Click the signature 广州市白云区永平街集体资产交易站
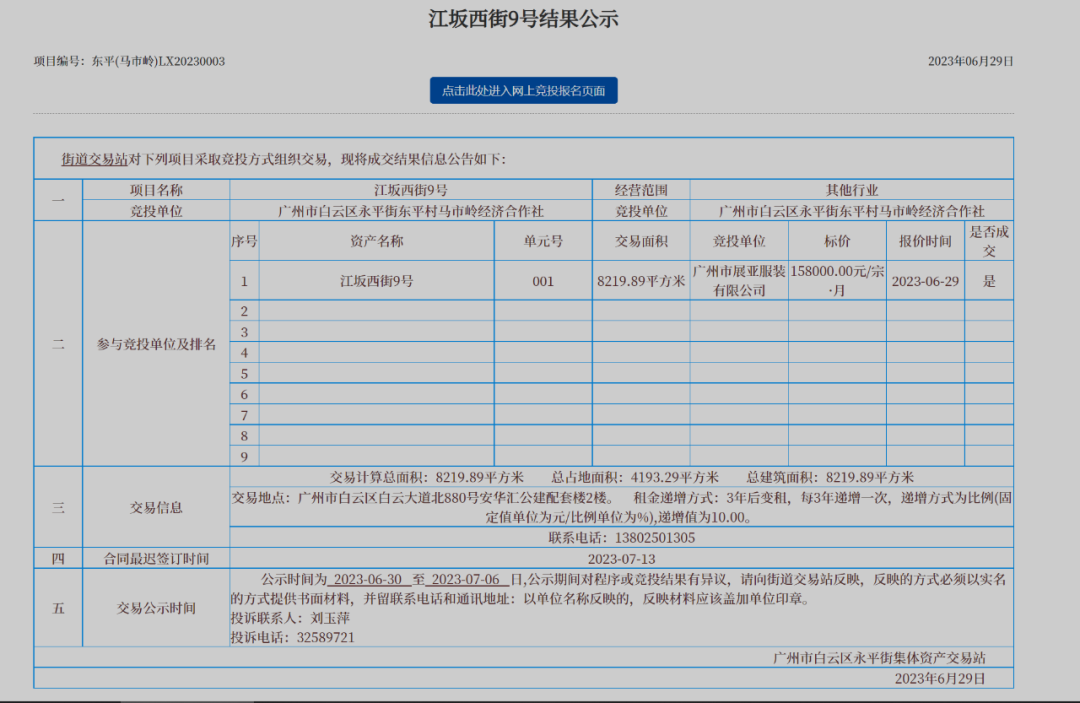The height and width of the screenshot is (703, 1080). pos(879,658)
